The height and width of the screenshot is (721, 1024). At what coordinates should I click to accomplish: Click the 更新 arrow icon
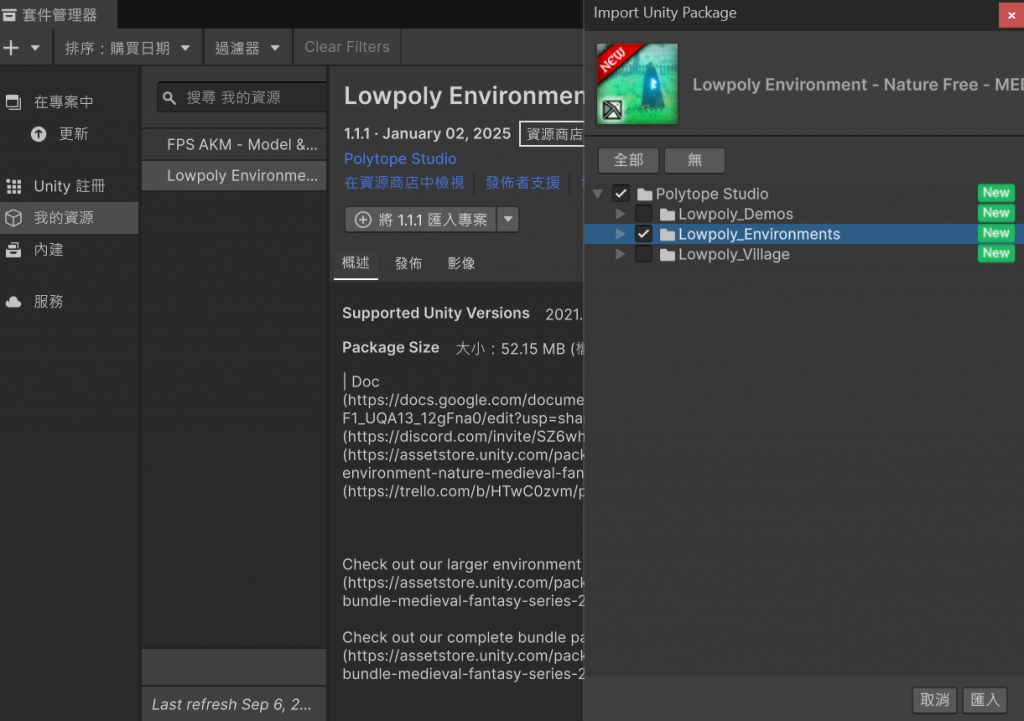click(39, 134)
